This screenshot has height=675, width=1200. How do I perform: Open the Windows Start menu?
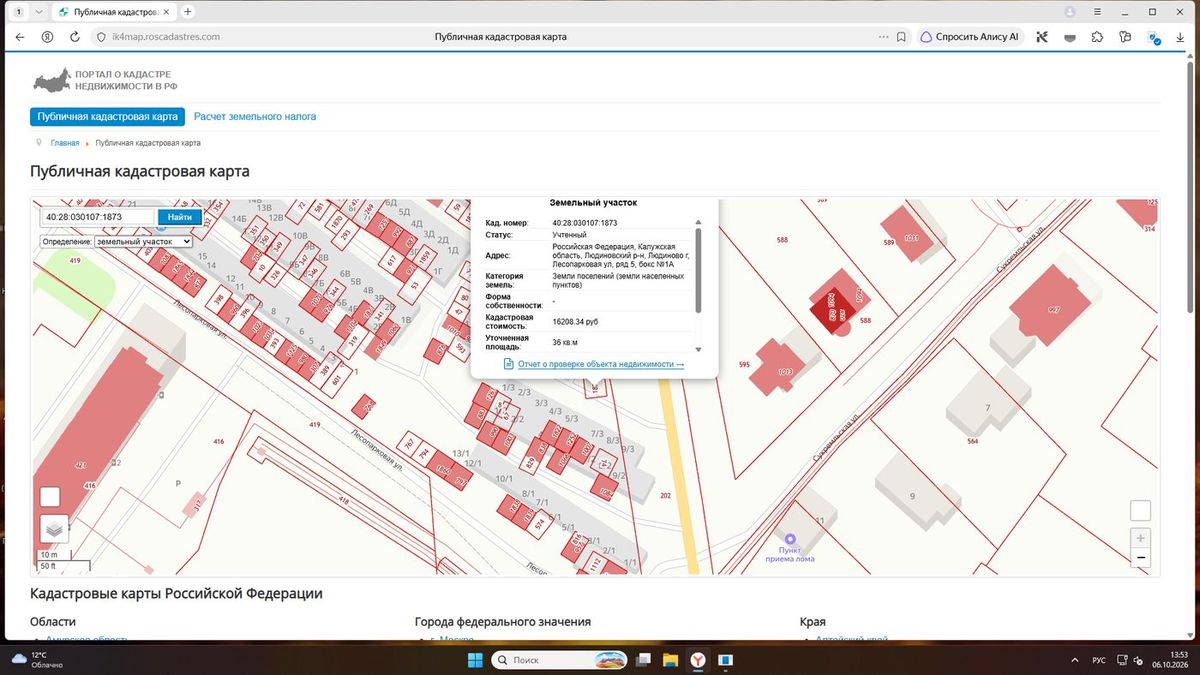tap(474, 660)
